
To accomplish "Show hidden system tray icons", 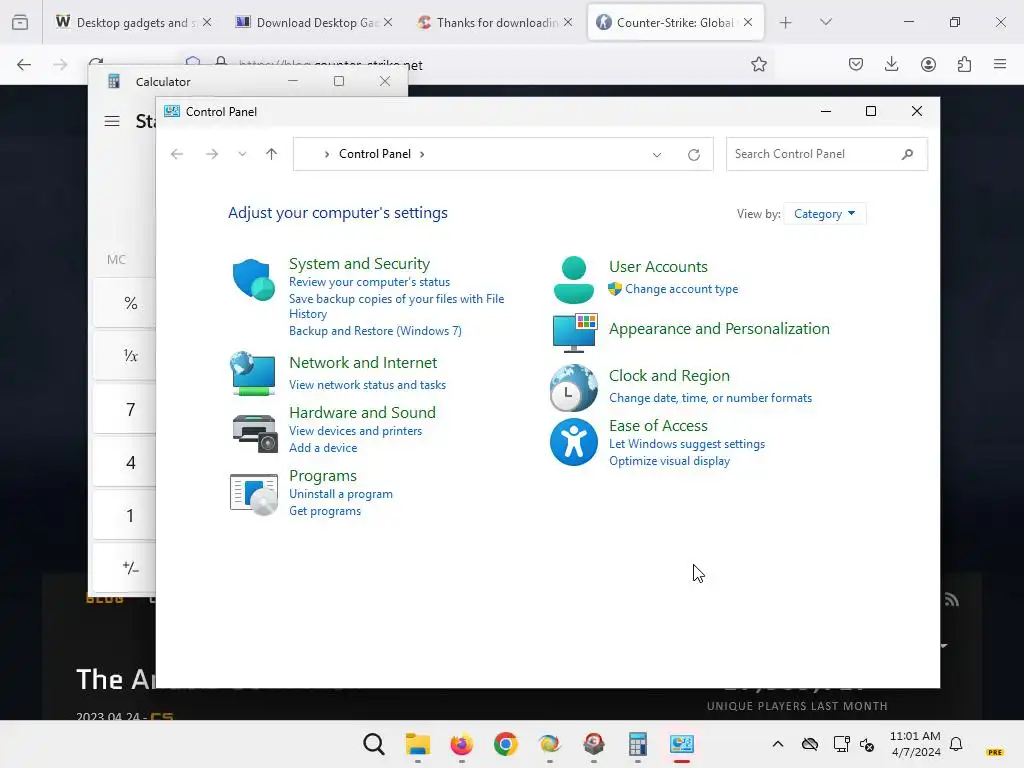I will pos(777,744).
